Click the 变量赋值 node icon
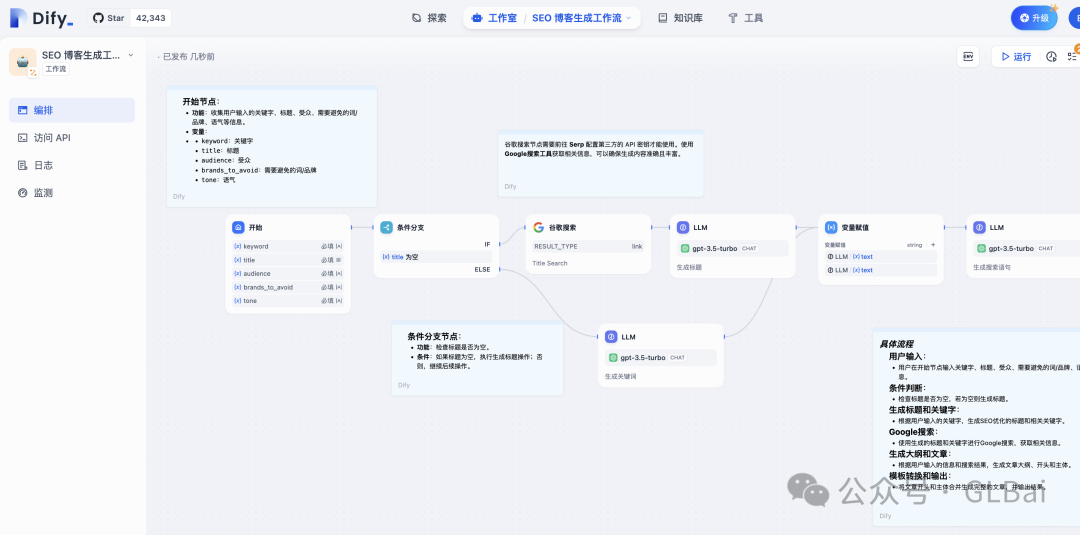The height and width of the screenshot is (535, 1080). tap(831, 227)
